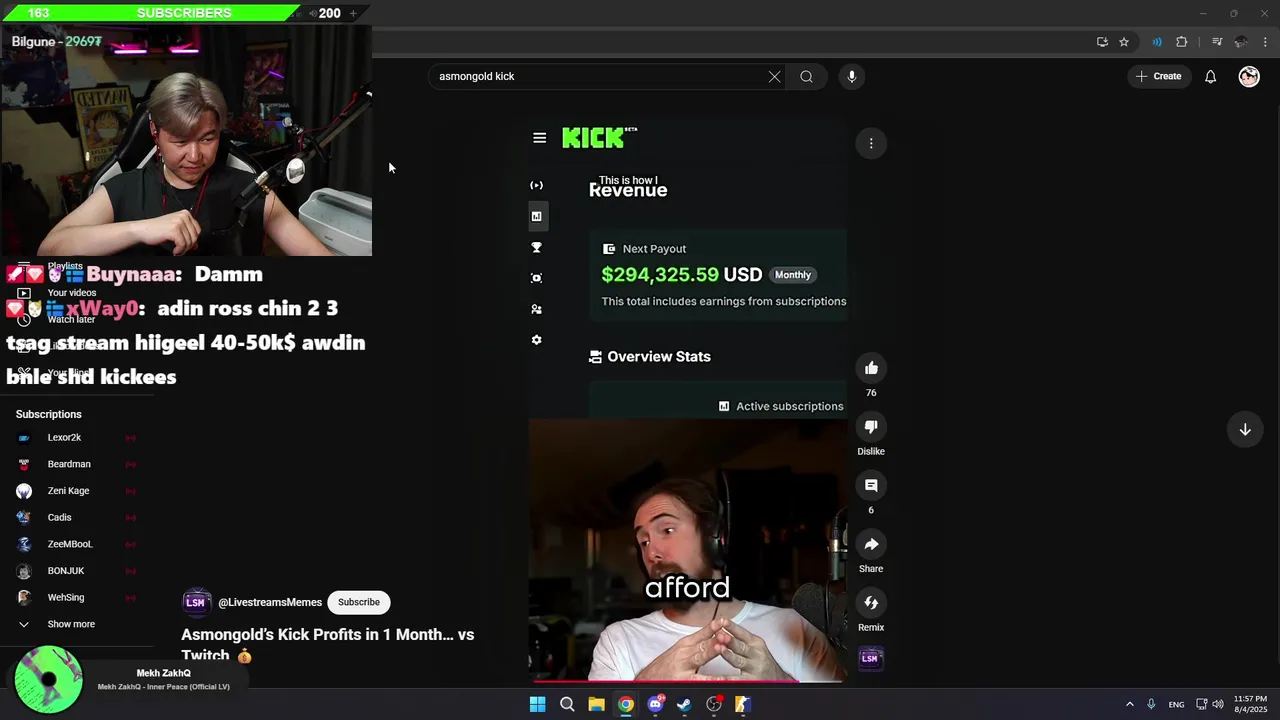The image size is (1280, 720).
Task: Start voice search with microphone
Action: 851,76
